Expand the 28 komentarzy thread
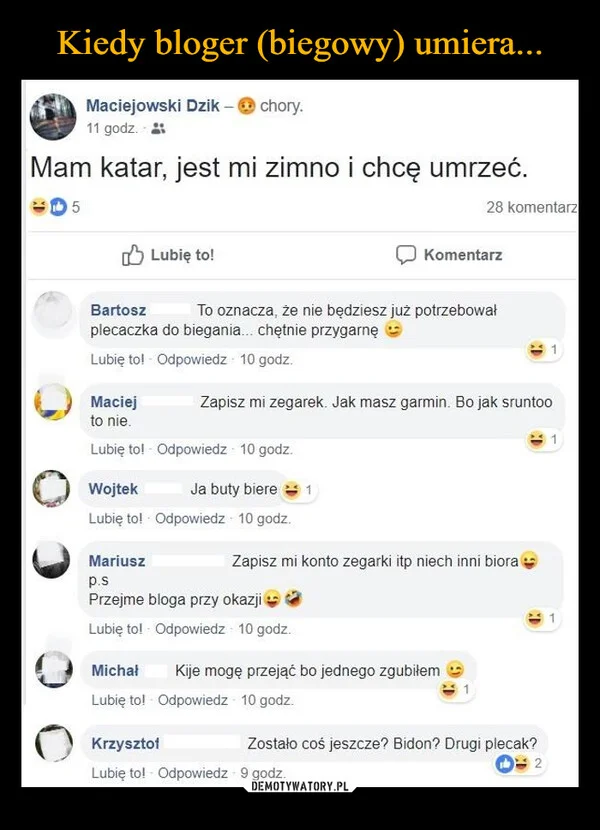This screenshot has width=600, height=830. pyautogui.click(x=526, y=206)
